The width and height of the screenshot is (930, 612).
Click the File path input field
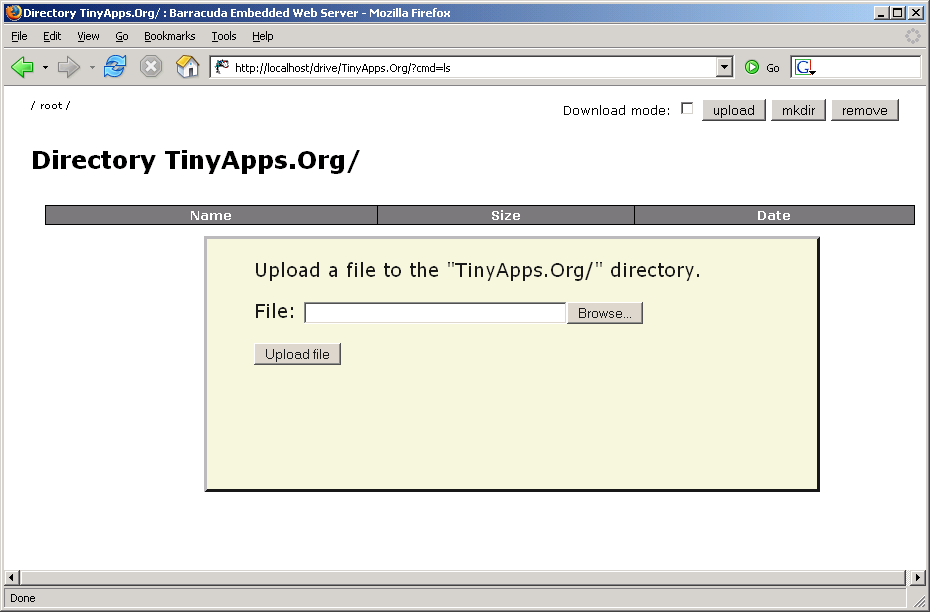point(435,313)
